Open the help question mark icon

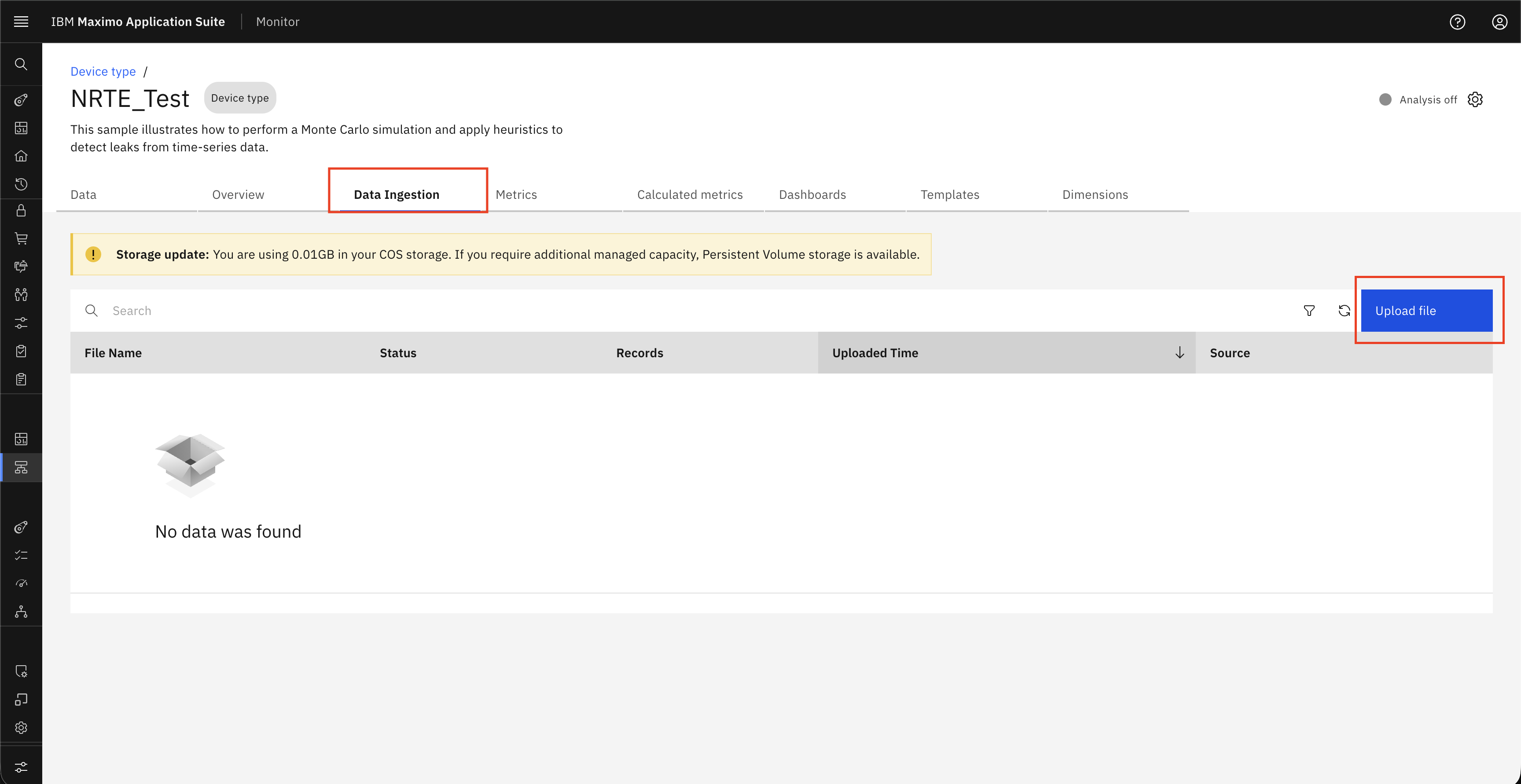click(1457, 22)
